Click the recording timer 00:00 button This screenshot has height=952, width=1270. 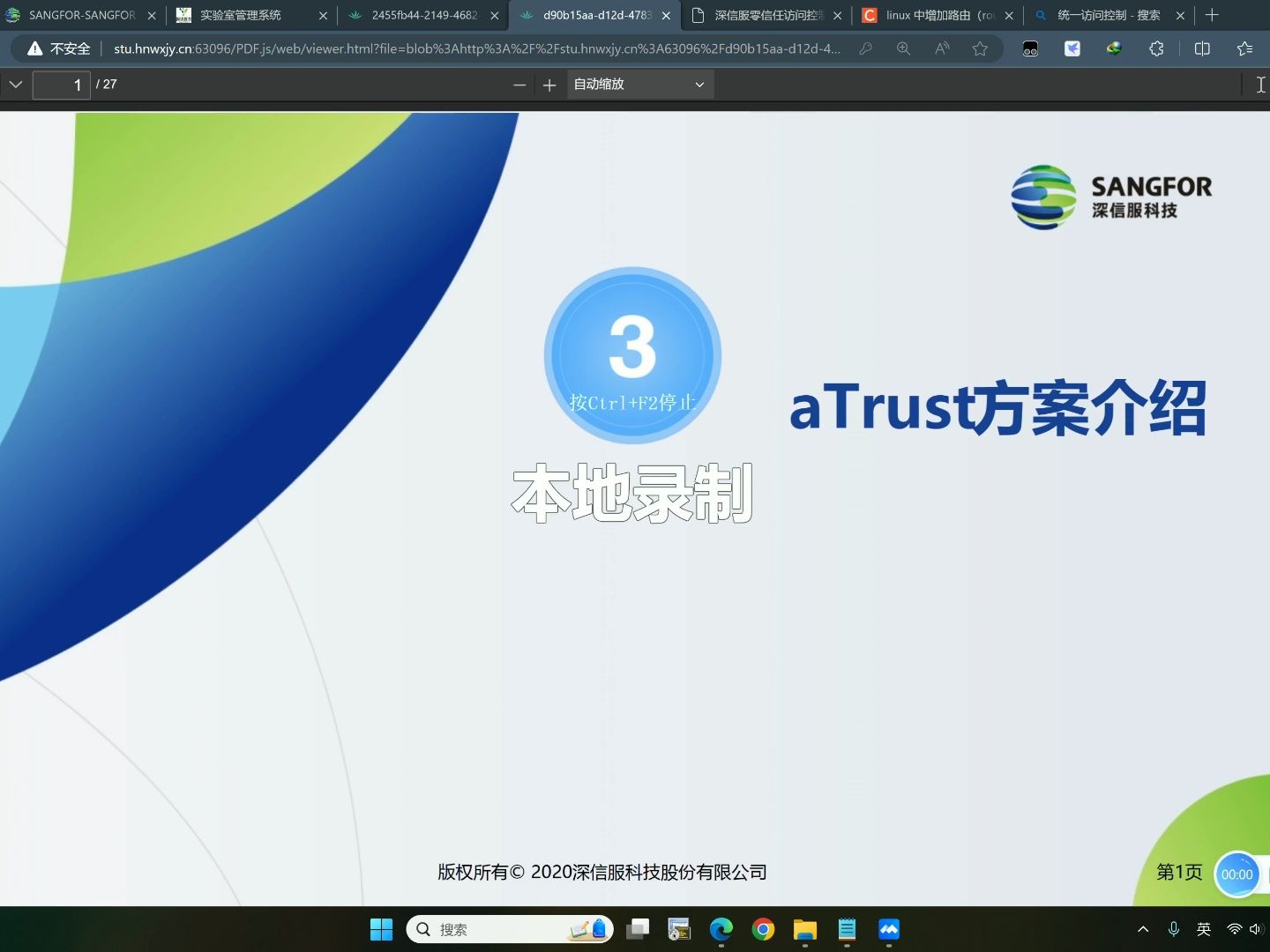click(x=1236, y=874)
